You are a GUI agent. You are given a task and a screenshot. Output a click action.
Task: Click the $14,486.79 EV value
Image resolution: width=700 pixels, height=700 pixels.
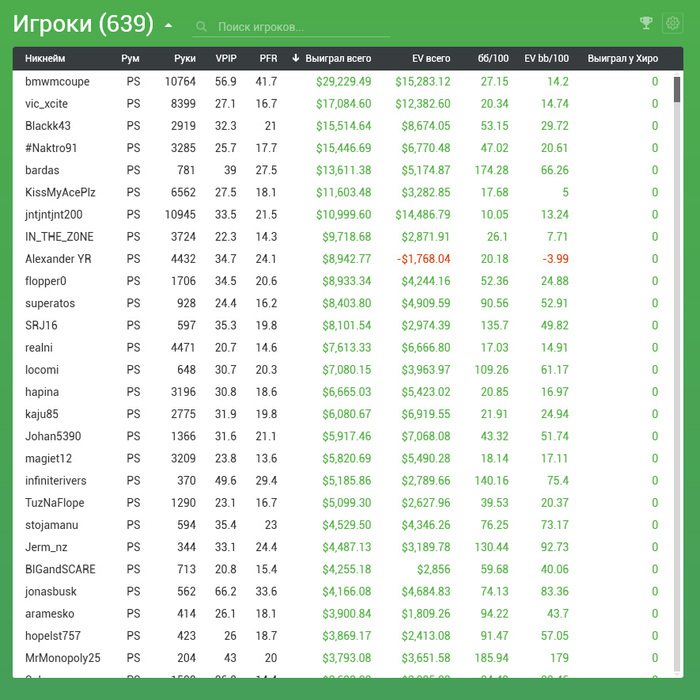coord(422,215)
